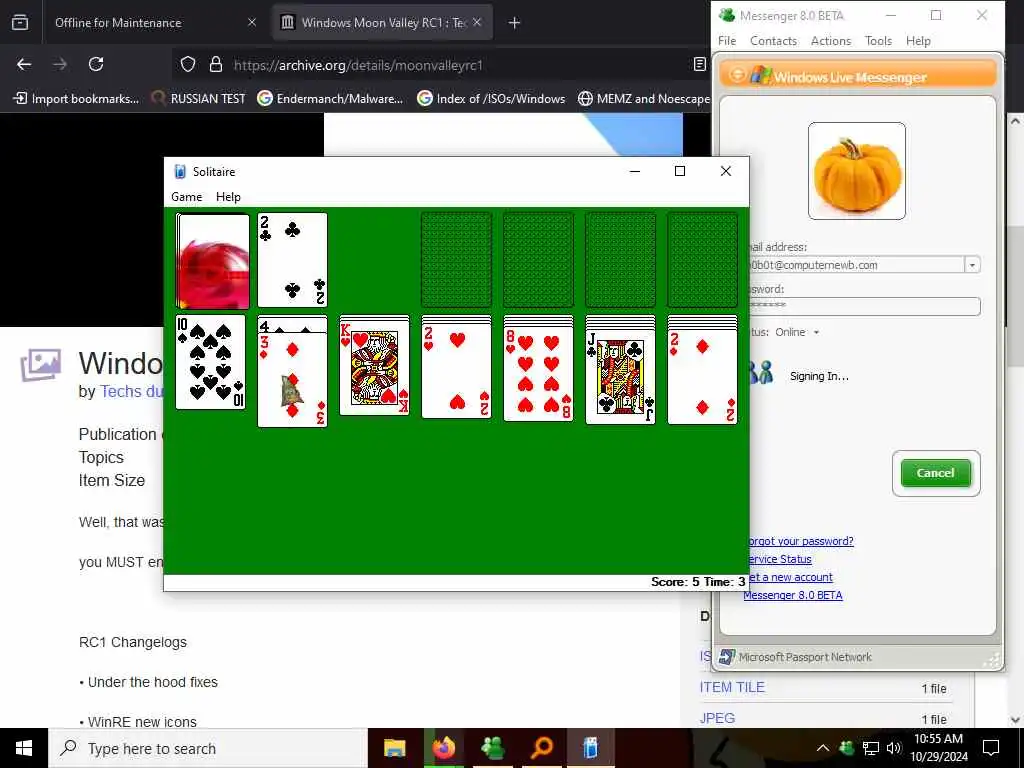Select the 2 of clubs waste card
The image size is (1024, 768).
[x=293, y=260]
